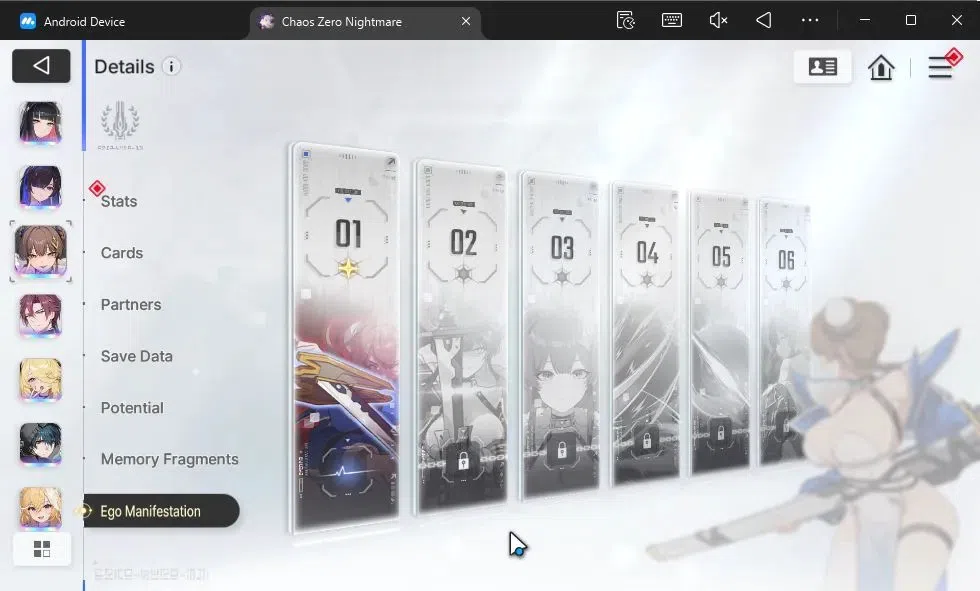Select the black-haired character portrait with straight bangs
Image resolution: width=980 pixels, height=591 pixels.
(41, 123)
